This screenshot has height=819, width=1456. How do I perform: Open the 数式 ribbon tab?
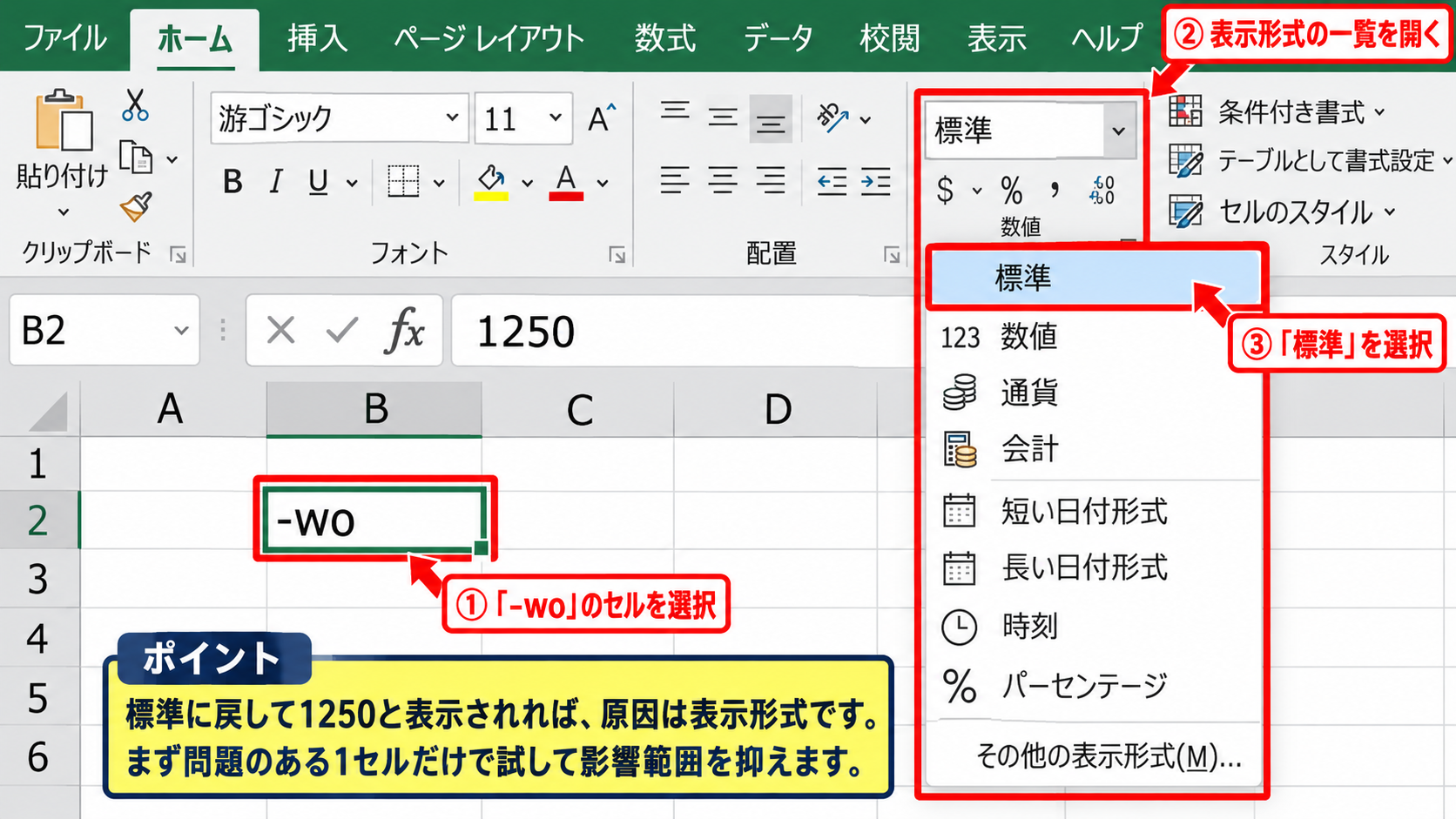point(664,38)
